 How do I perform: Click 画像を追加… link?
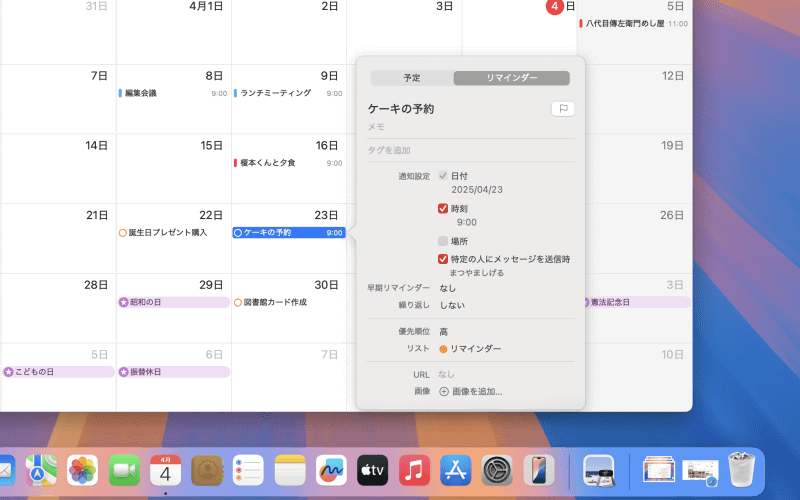tap(477, 391)
